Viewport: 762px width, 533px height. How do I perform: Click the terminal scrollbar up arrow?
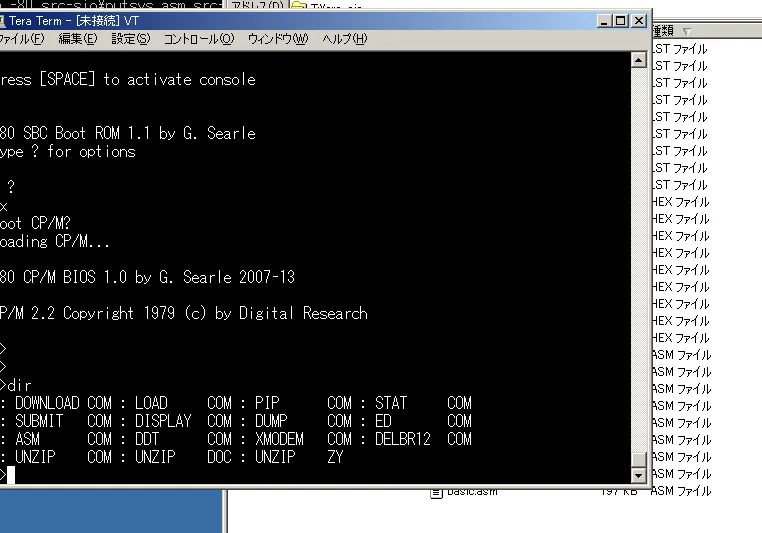pyautogui.click(x=638, y=60)
